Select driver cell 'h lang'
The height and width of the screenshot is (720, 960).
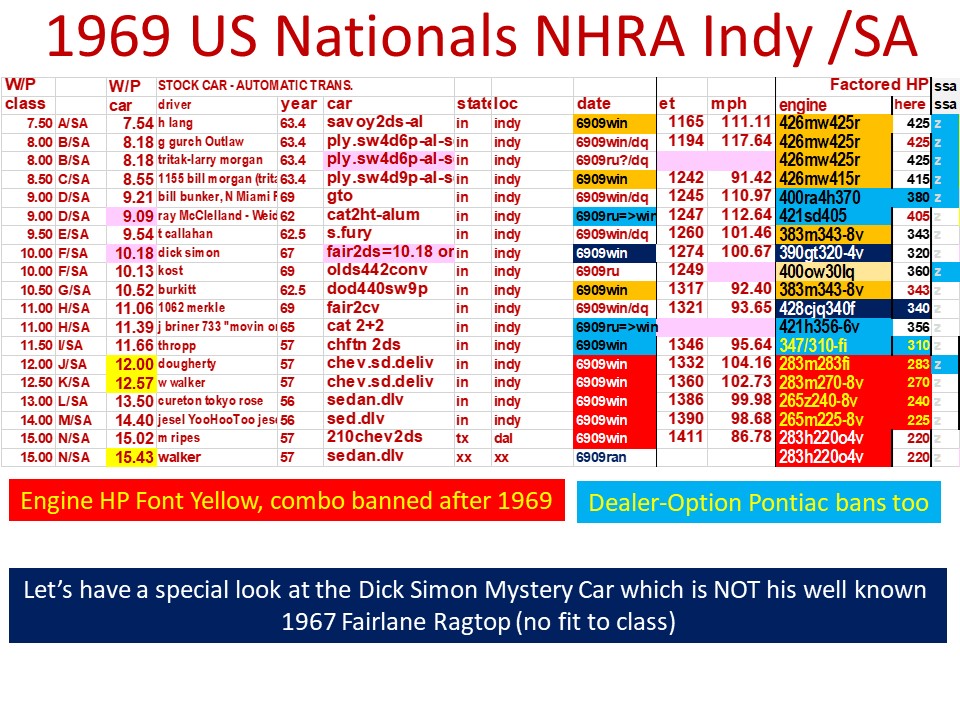point(175,123)
